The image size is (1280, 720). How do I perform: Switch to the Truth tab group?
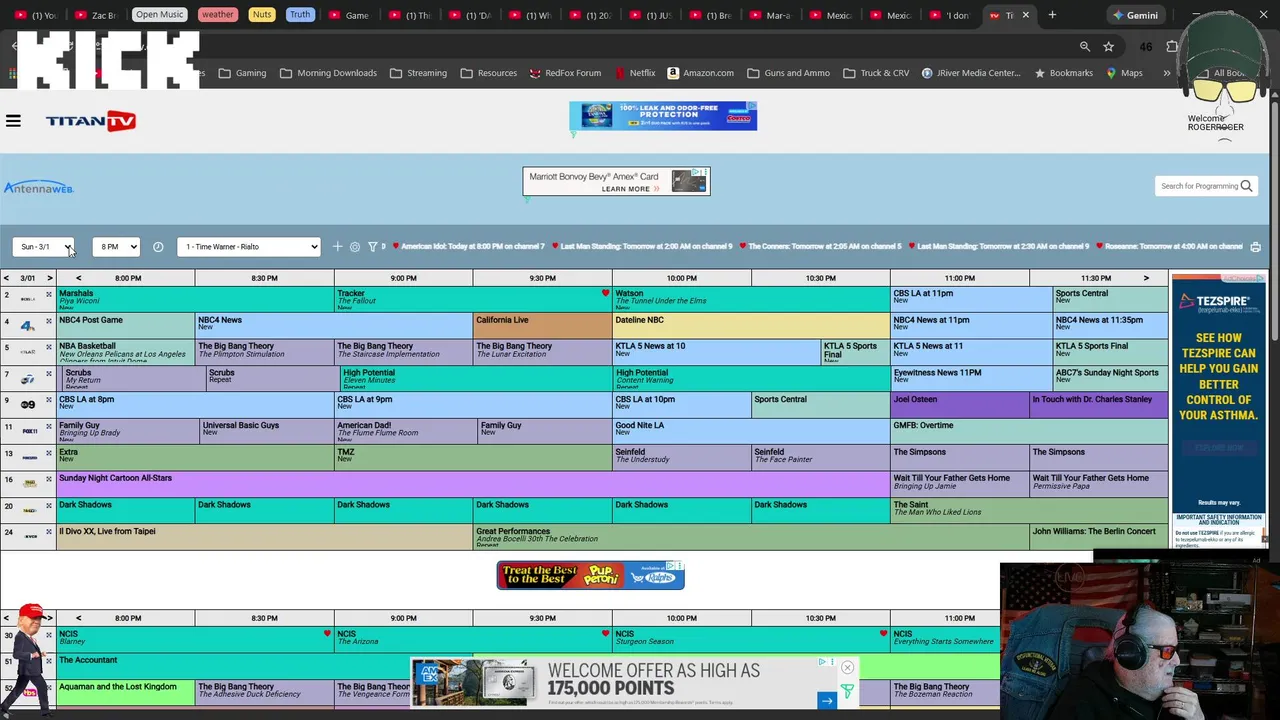pyautogui.click(x=300, y=15)
